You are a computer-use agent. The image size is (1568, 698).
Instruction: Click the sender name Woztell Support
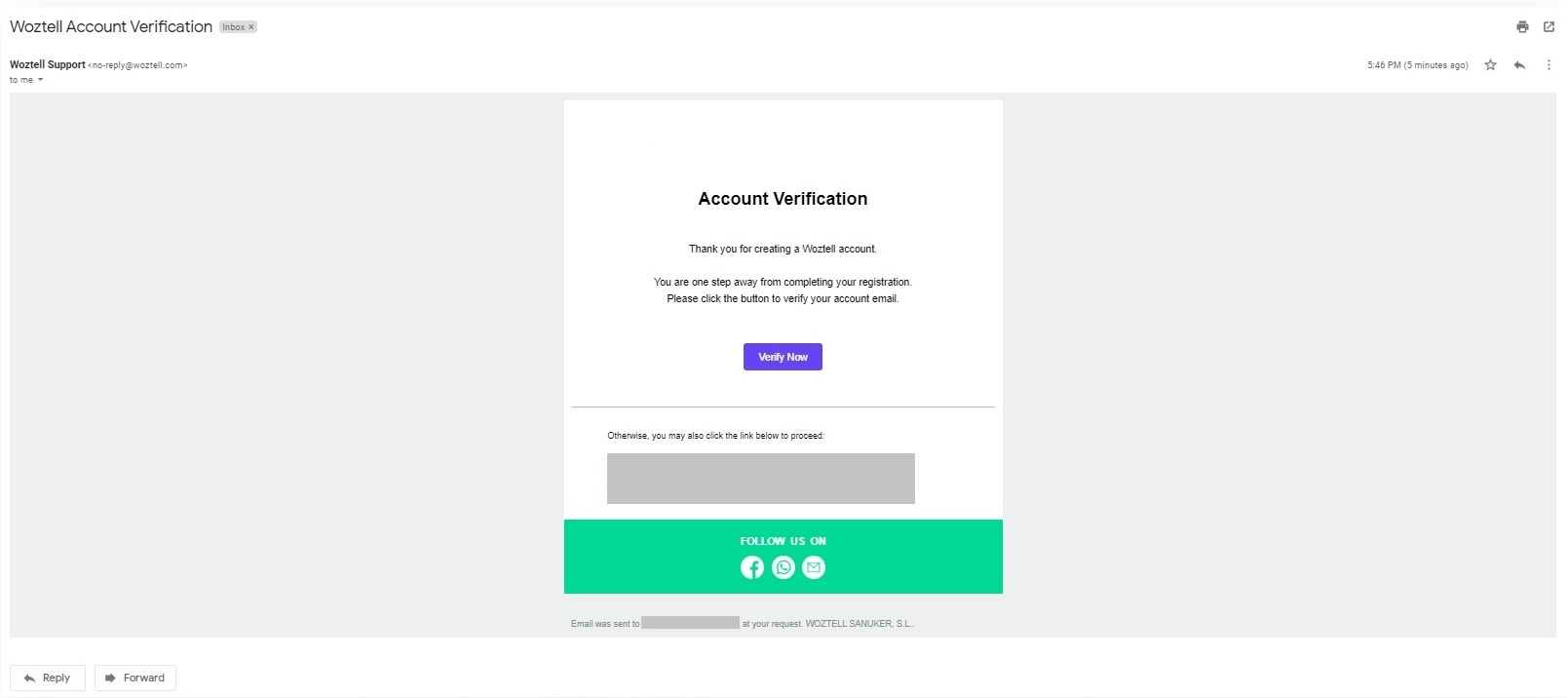[x=48, y=65]
